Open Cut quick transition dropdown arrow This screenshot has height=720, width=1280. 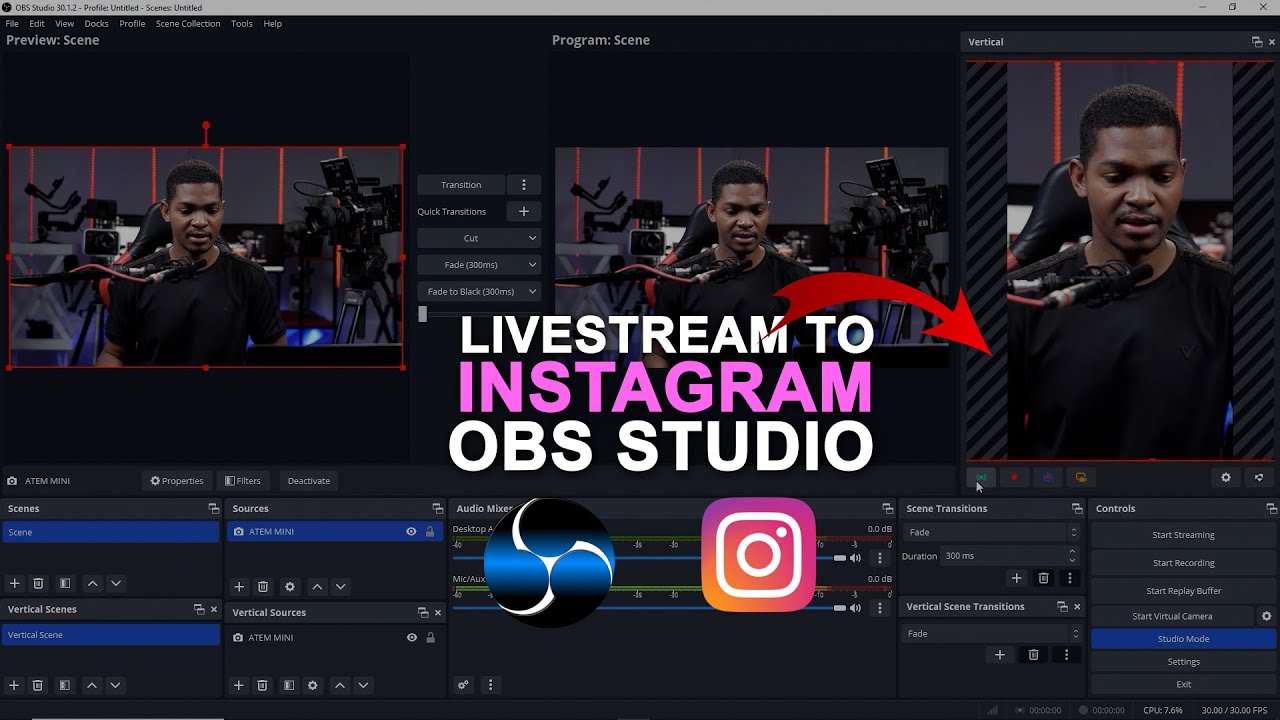(532, 238)
